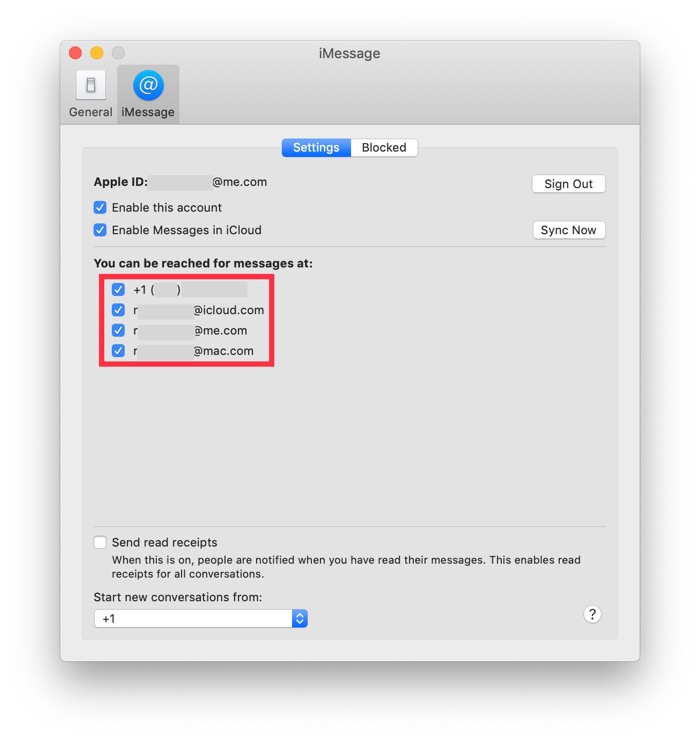Viewport: 700px width, 741px height.
Task: Enable Send read receipts
Action: 100,543
